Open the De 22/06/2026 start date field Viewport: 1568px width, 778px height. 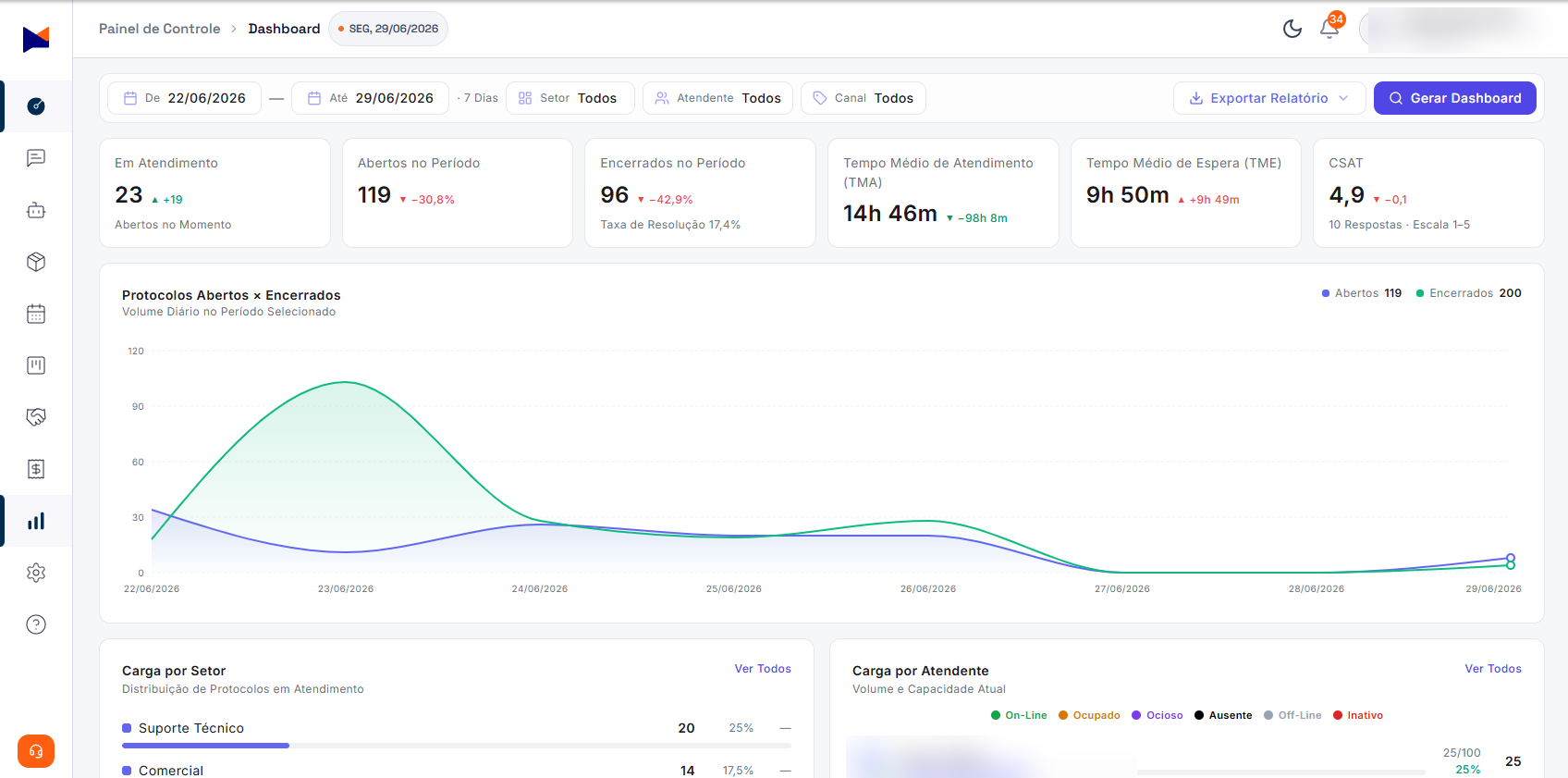pyautogui.click(x=184, y=98)
